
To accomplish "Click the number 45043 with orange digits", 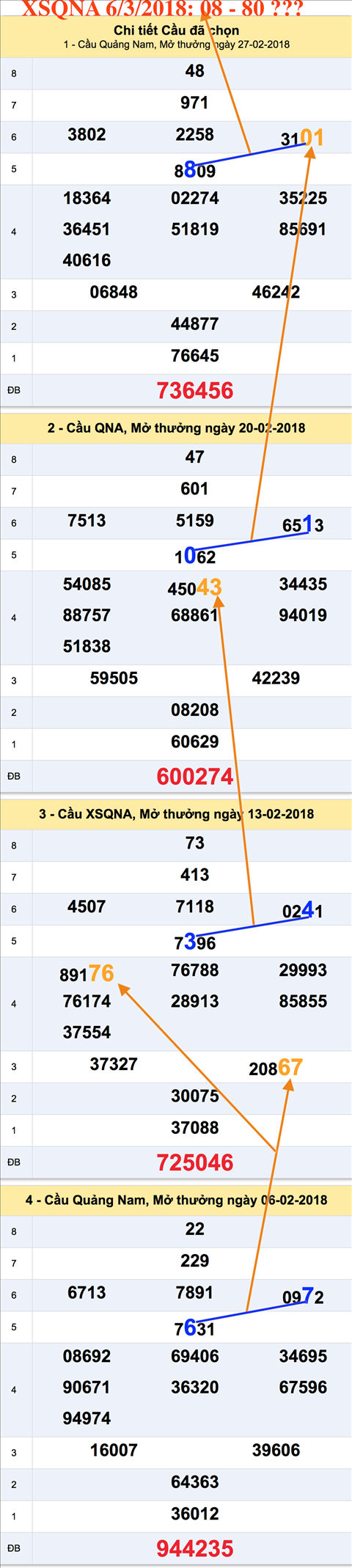I will 195,587.
